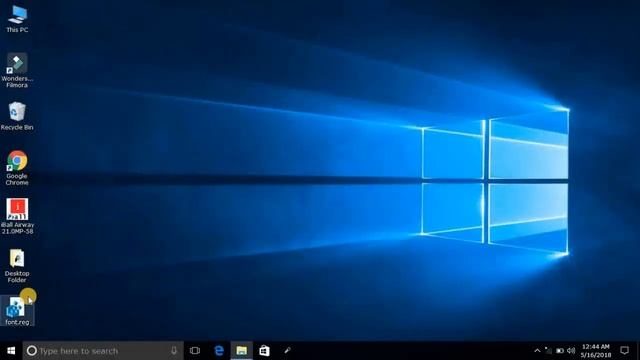This screenshot has height=360, width=640.
Task: Open the volume speaker tray icon
Action: click(x=571, y=351)
